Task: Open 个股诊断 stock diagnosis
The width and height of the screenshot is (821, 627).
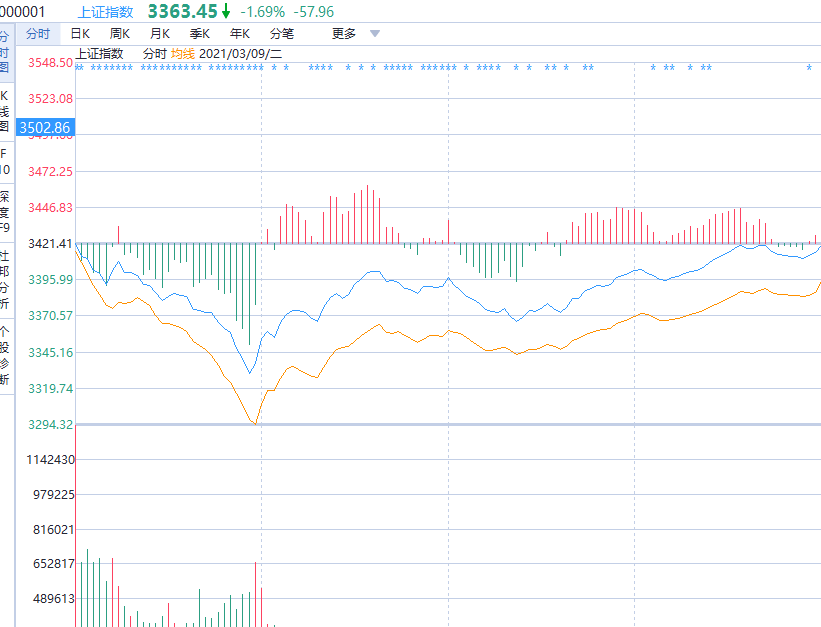Action: 5,355
